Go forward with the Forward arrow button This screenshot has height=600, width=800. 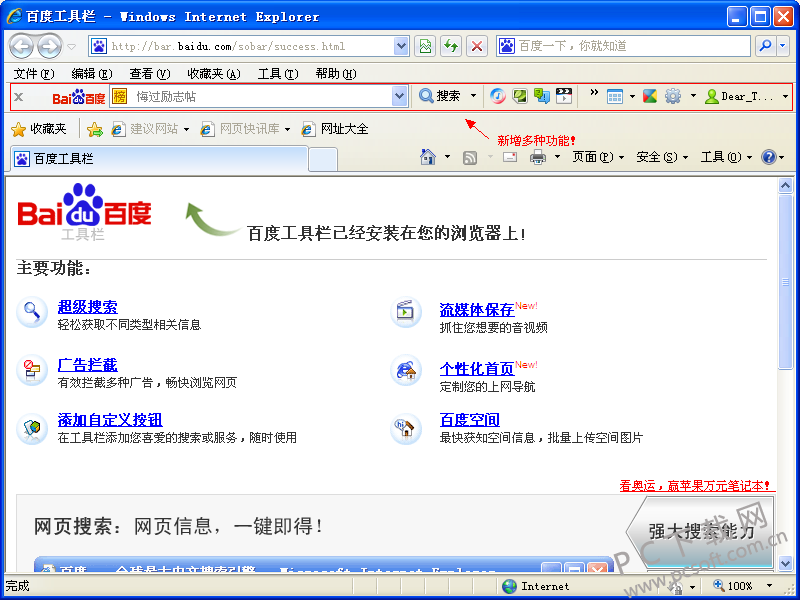49,47
